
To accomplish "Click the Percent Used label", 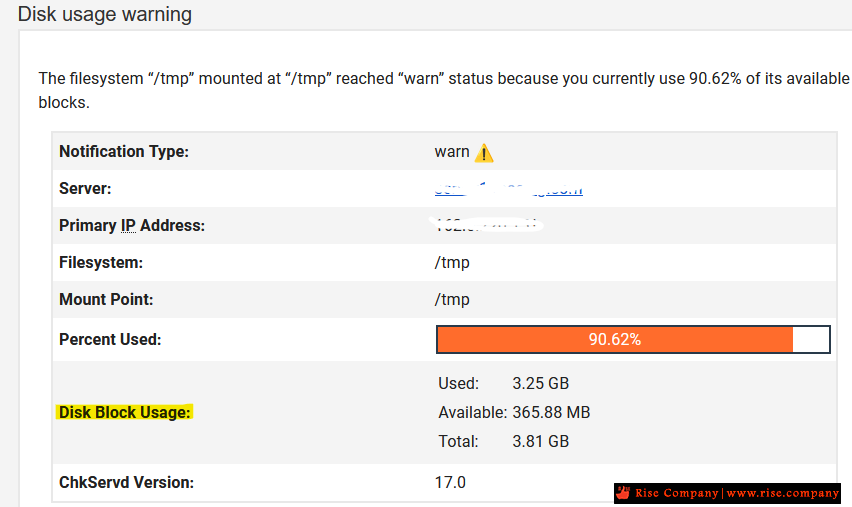I will coord(110,340).
